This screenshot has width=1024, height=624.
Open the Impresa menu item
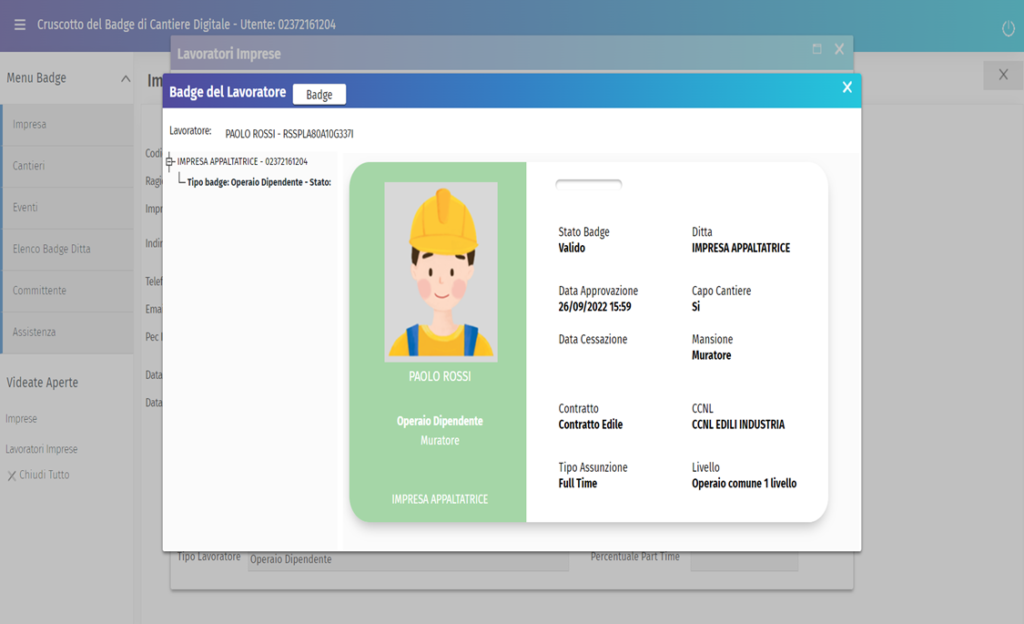click(30, 125)
